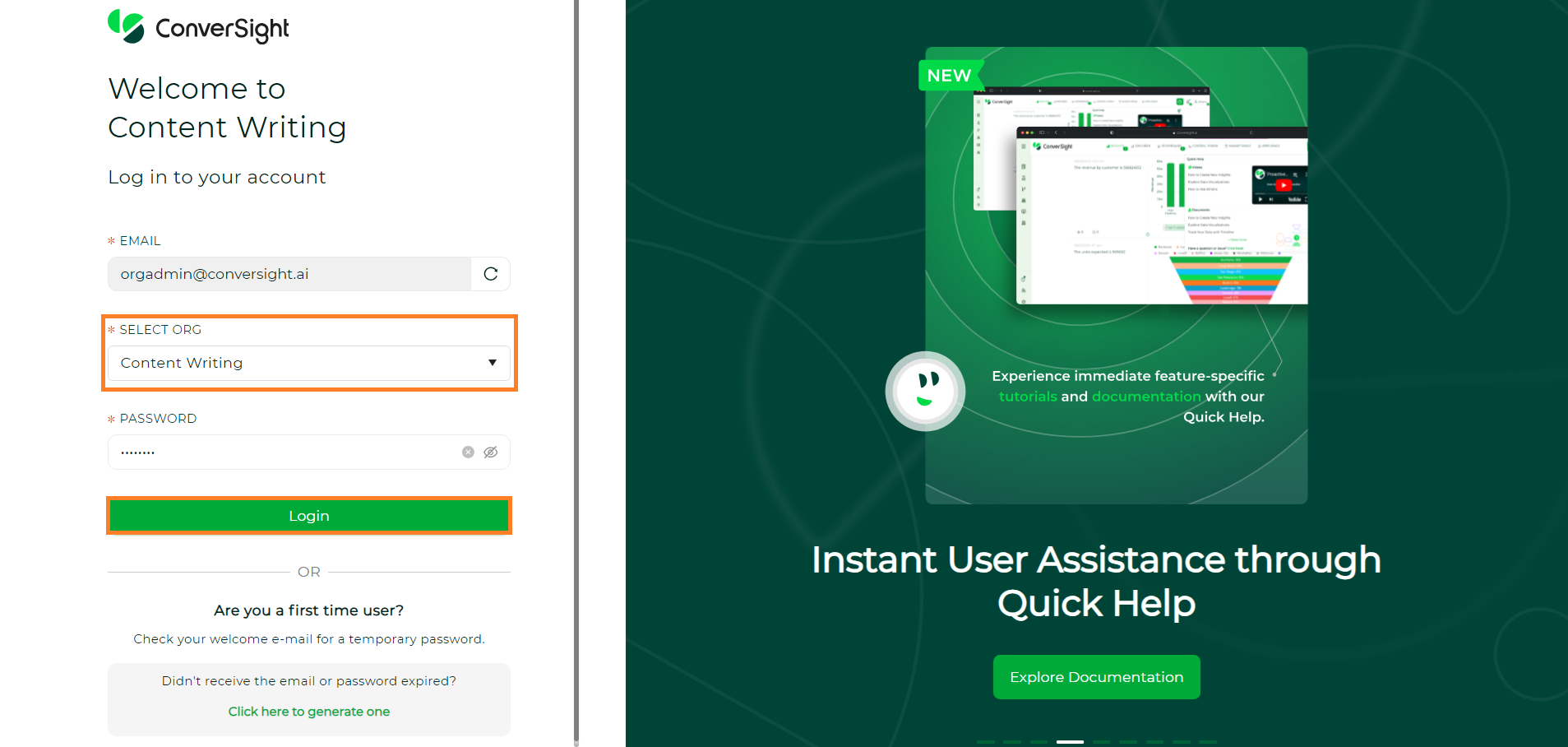The height and width of the screenshot is (747, 1568).
Task: Click the login panel vertical scrollbar
Action: 576,372
